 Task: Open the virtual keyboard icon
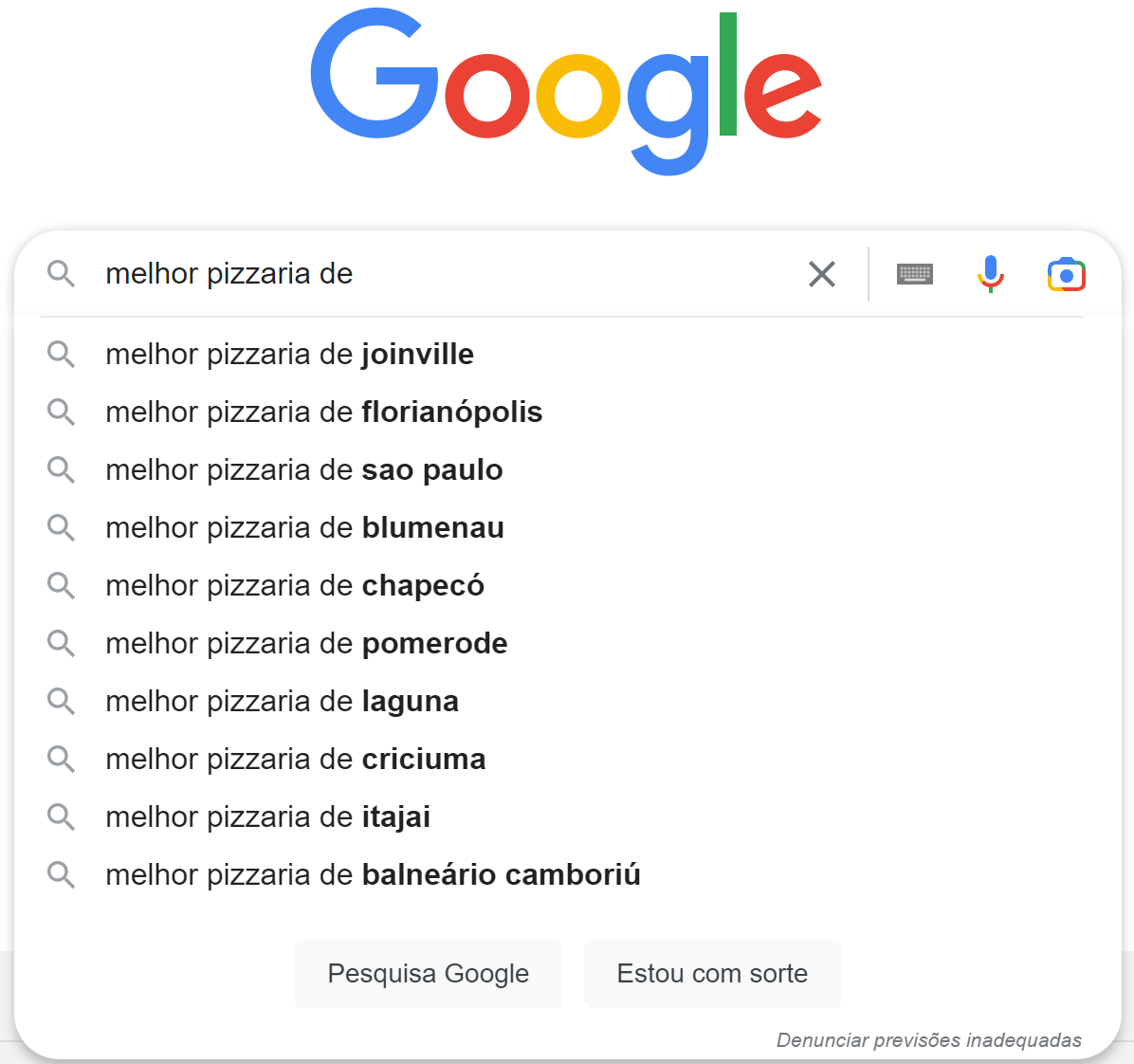(914, 274)
